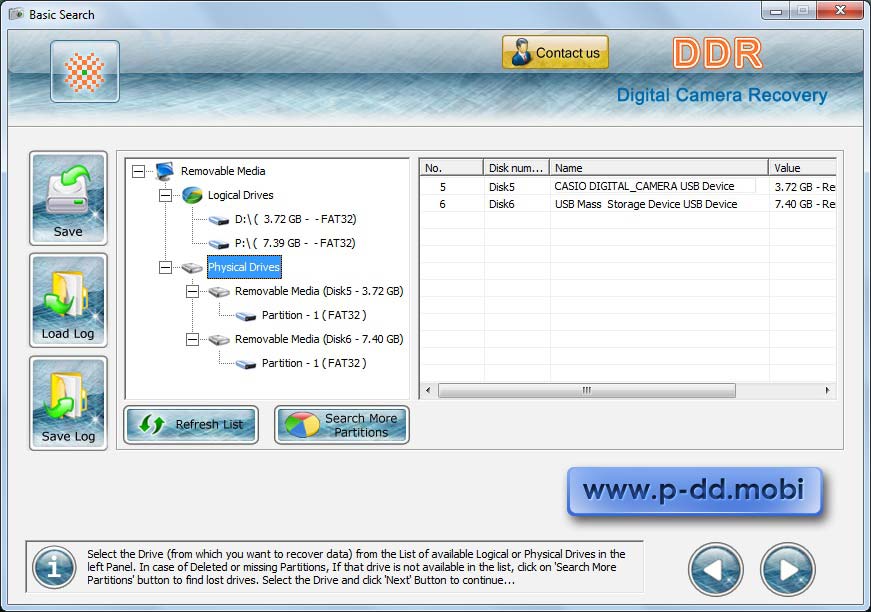Select drive D:\ 3.72 GB FAT32

click(x=296, y=219)
